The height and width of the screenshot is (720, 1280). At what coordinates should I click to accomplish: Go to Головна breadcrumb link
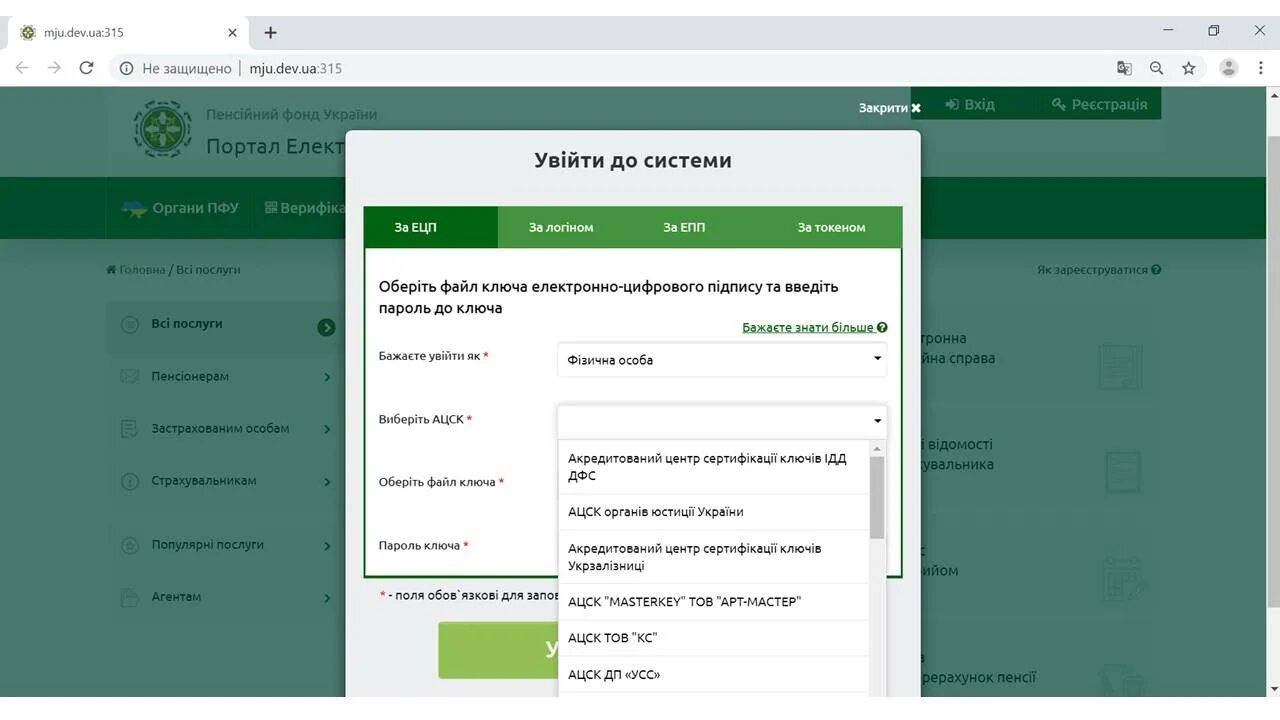pos(142,270)
